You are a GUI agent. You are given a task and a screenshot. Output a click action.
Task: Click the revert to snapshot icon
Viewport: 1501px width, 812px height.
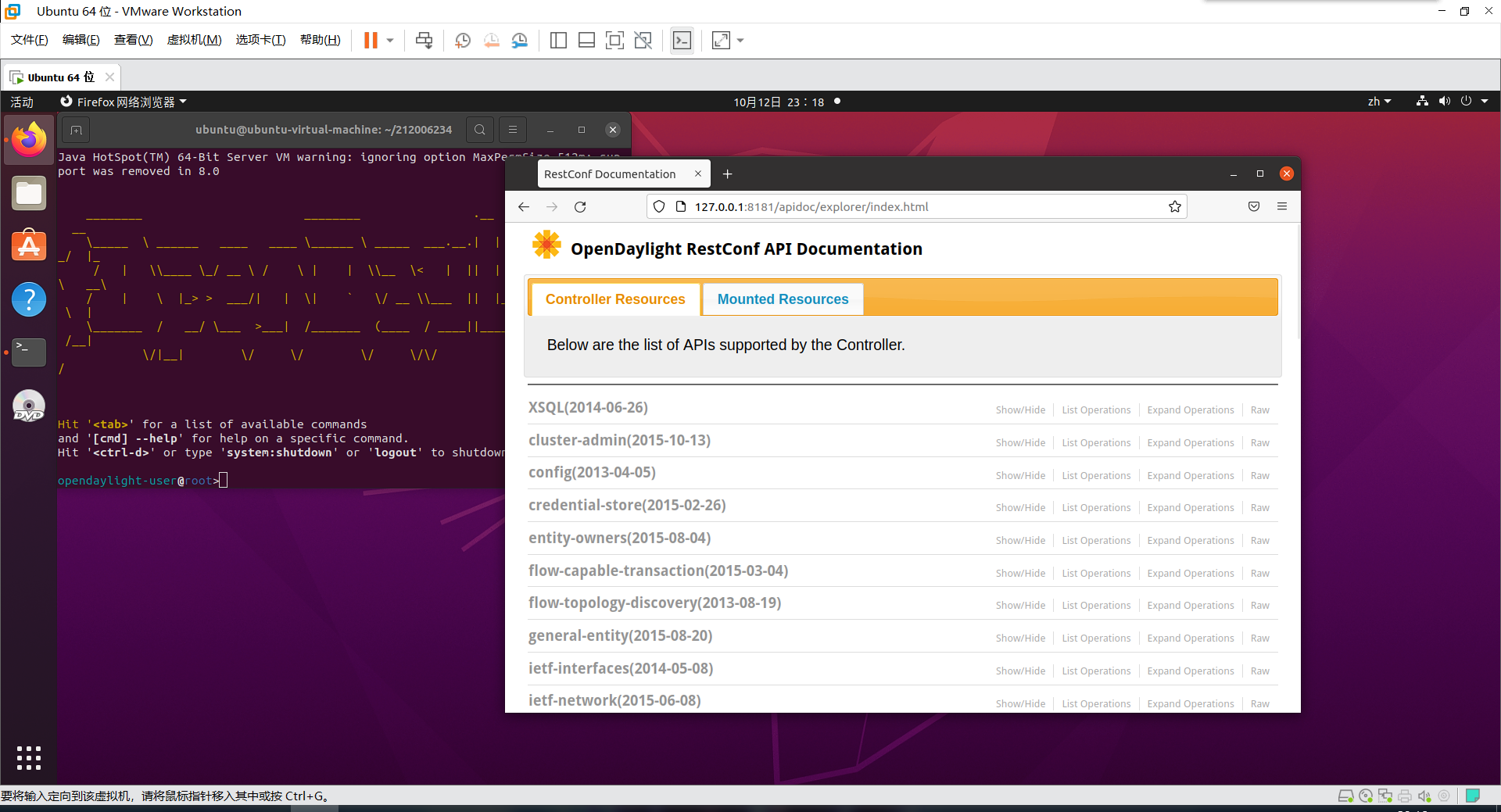coord(491,41)
